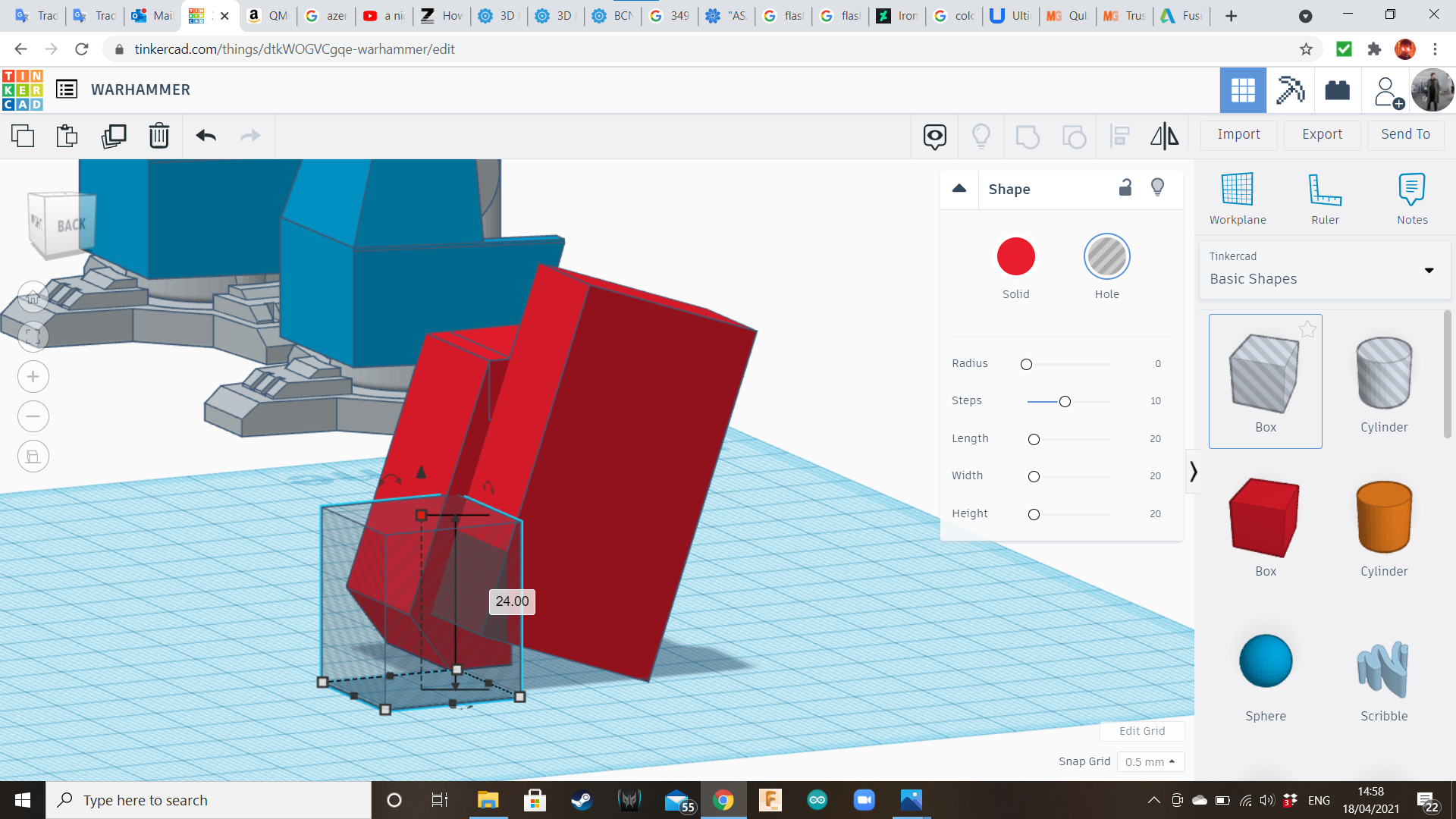Set the shape to Hole
The image size is (1456, 819).
click(1106, 257)
